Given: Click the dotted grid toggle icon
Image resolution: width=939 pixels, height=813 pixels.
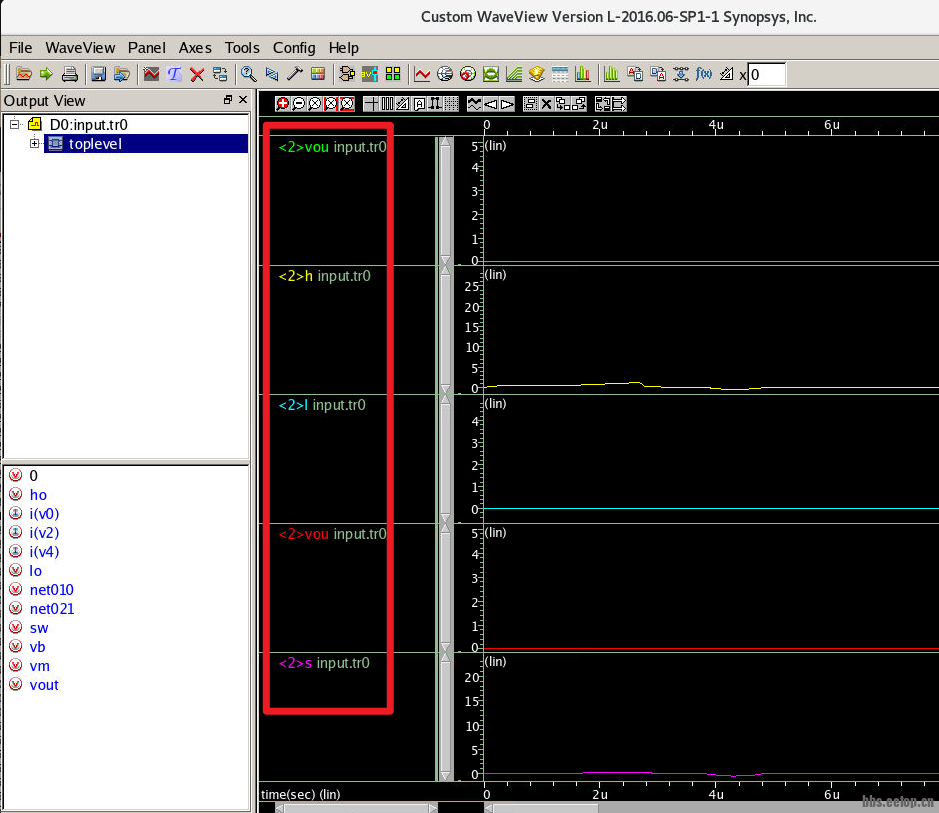Looking at the screenshot, I should coord(452,104).
